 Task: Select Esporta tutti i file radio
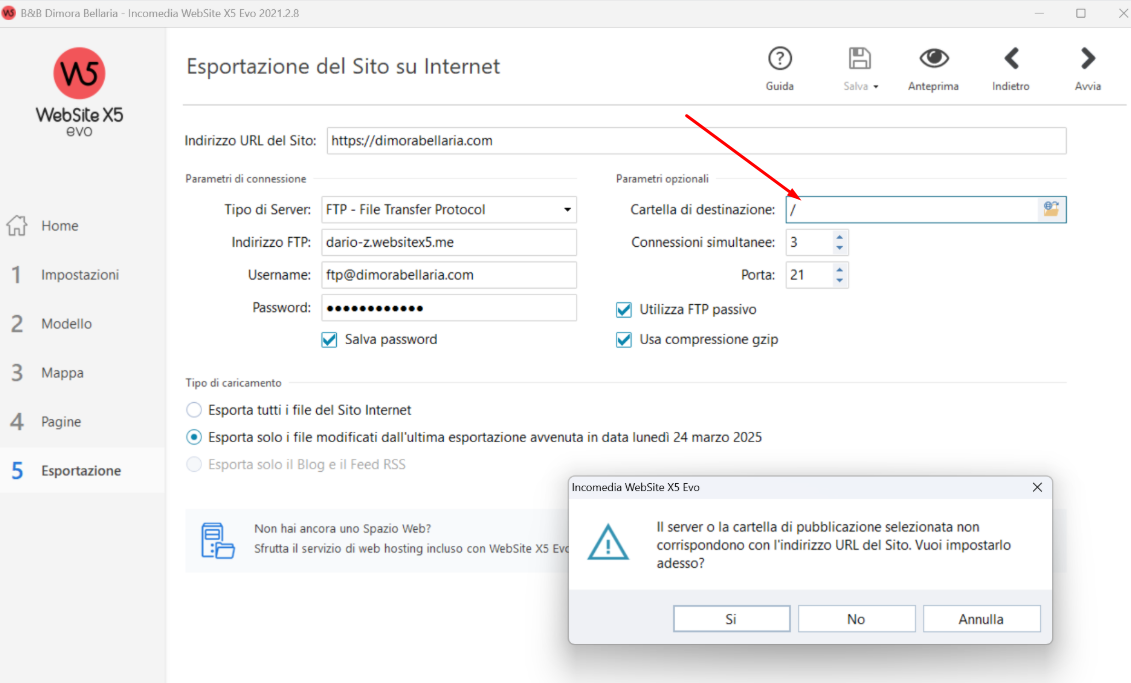[x=194, y=410]
